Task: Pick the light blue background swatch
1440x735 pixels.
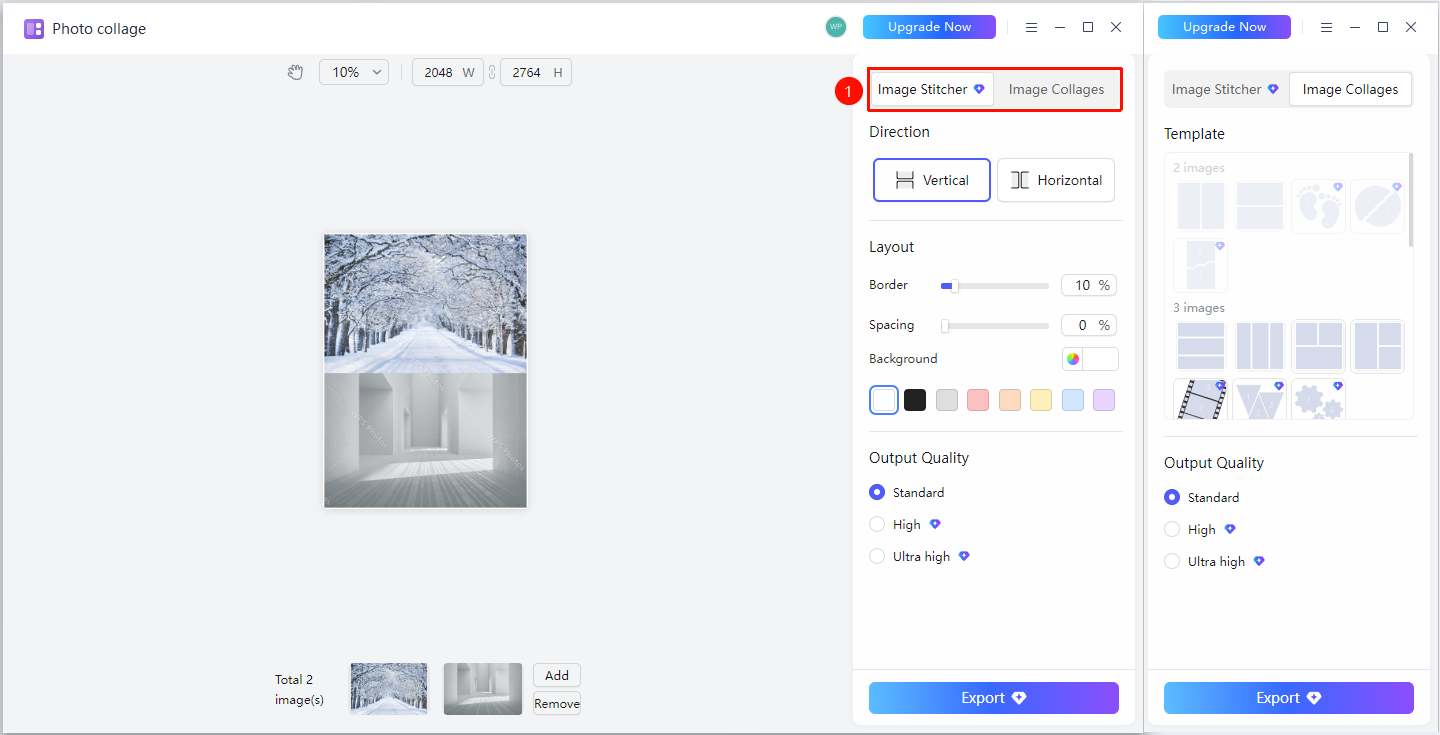Action: [x=1073, y=400]
